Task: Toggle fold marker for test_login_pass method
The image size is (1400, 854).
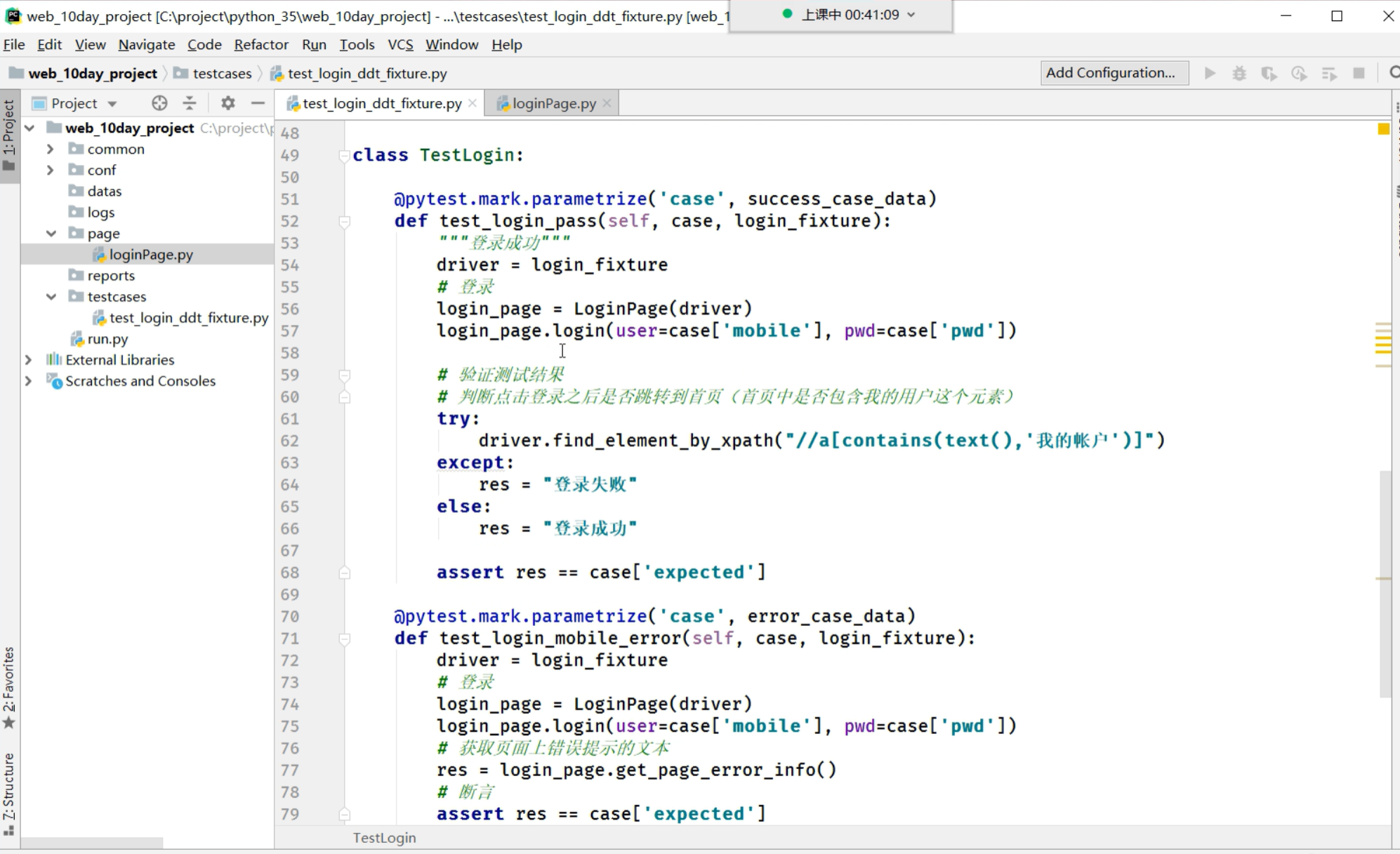Action: [344, 222]
